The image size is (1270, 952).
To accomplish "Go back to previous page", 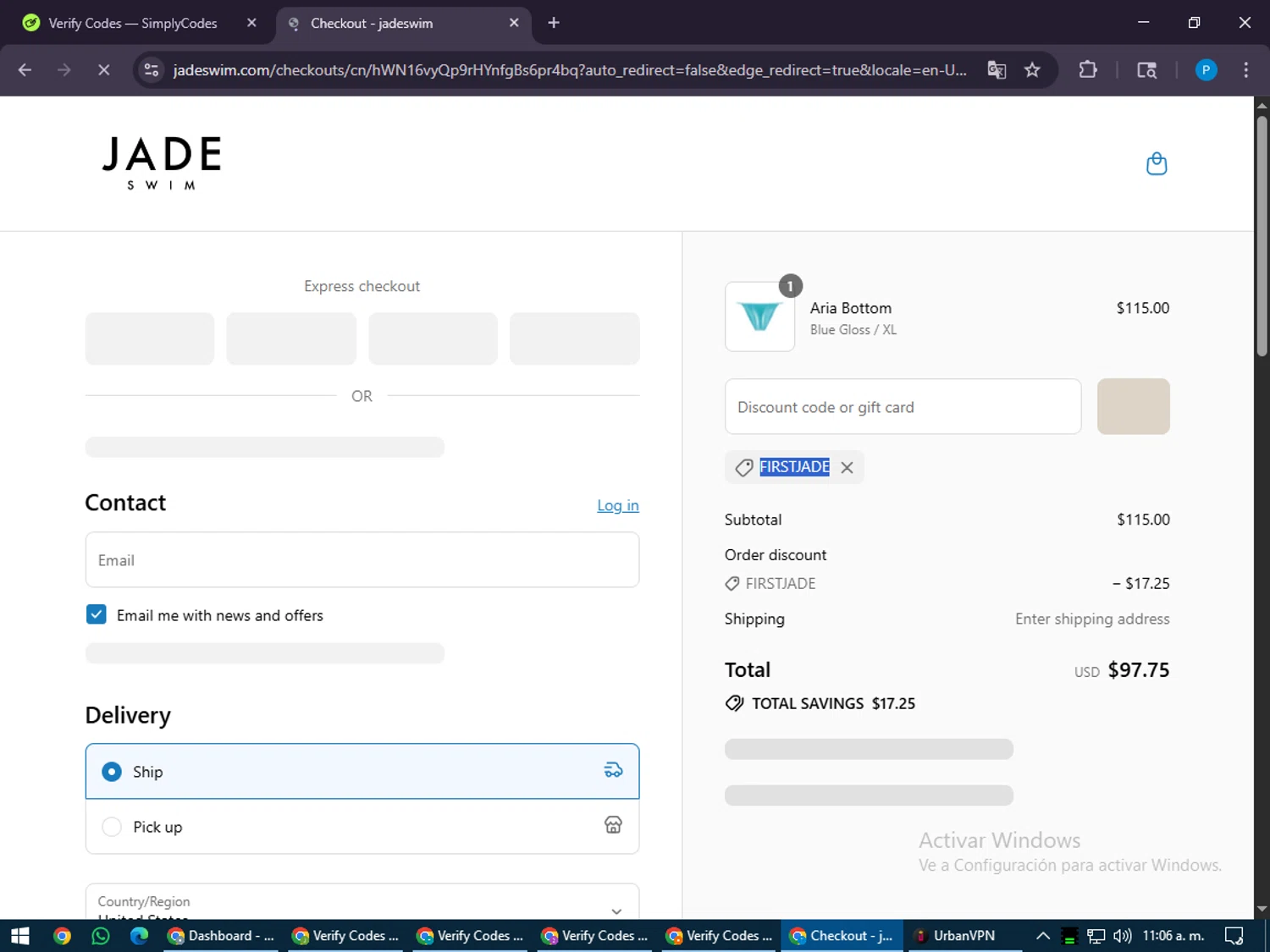I will coord(25,70).
